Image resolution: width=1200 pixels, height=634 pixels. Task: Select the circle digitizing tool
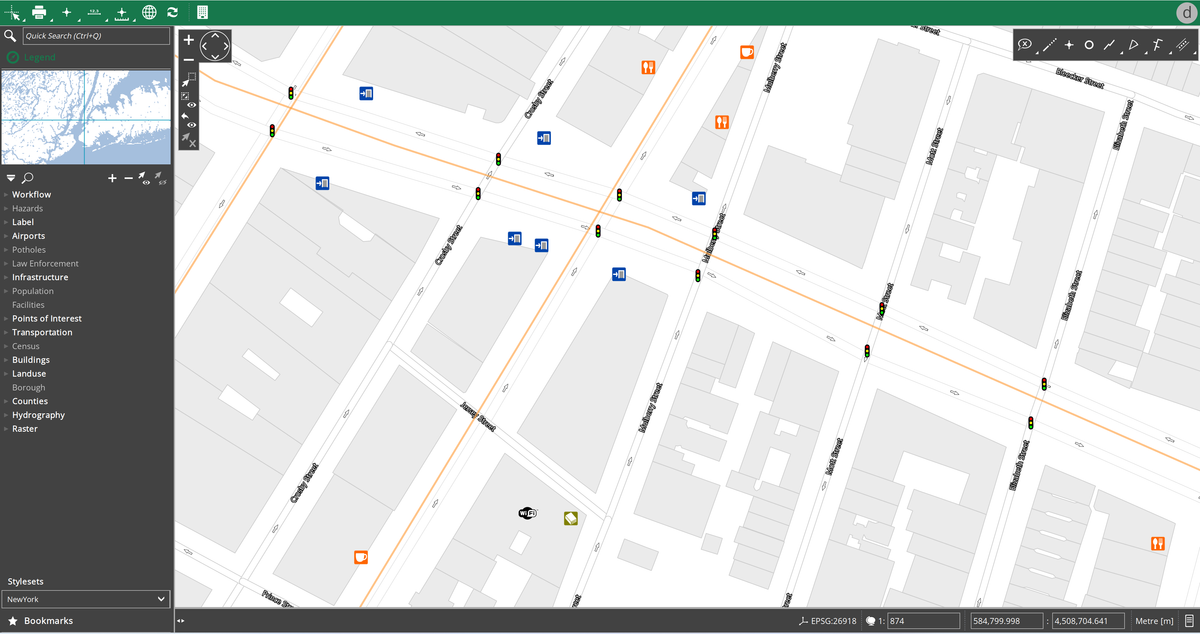coord(1089,45)
